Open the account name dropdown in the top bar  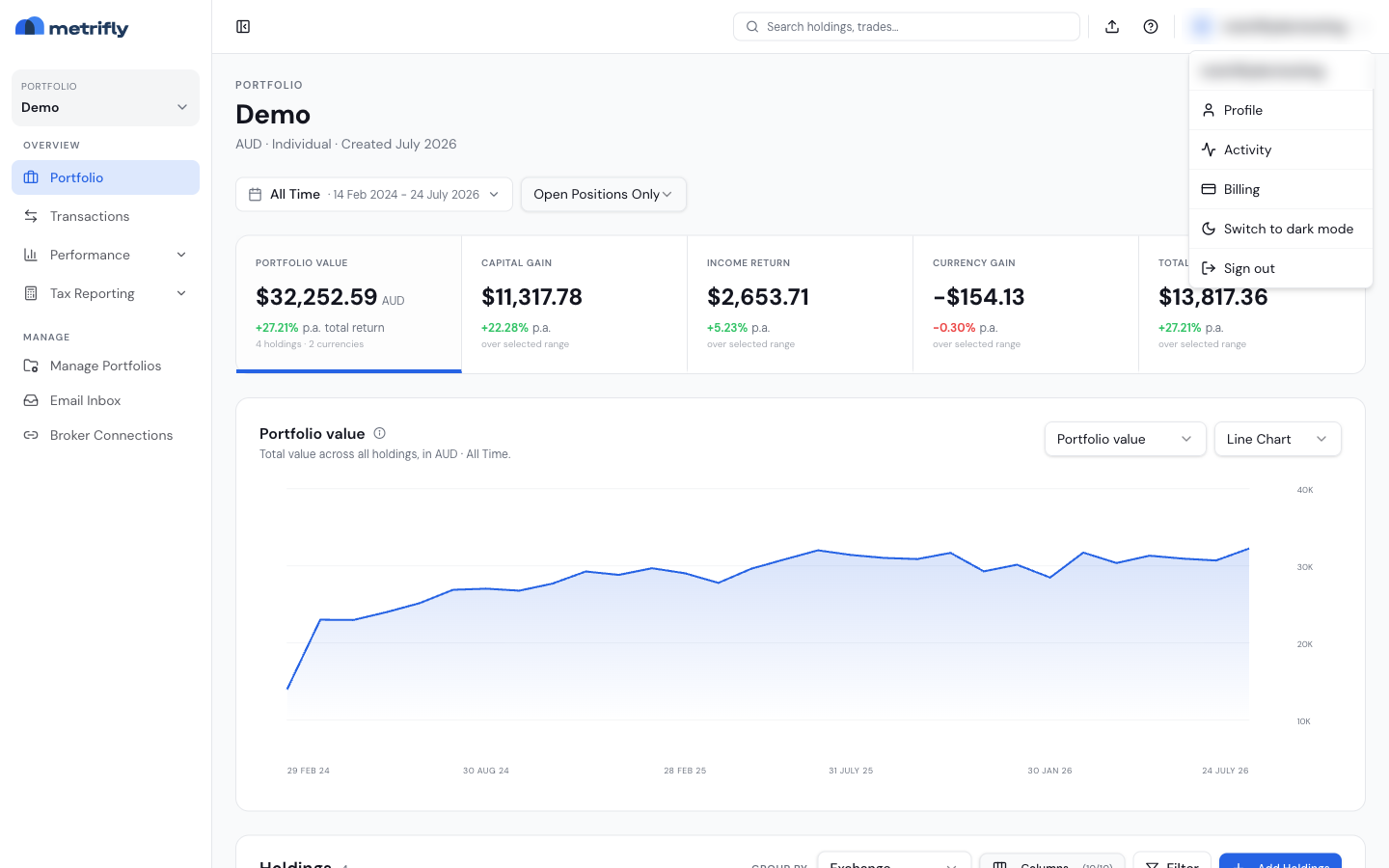coord(1281,27)
